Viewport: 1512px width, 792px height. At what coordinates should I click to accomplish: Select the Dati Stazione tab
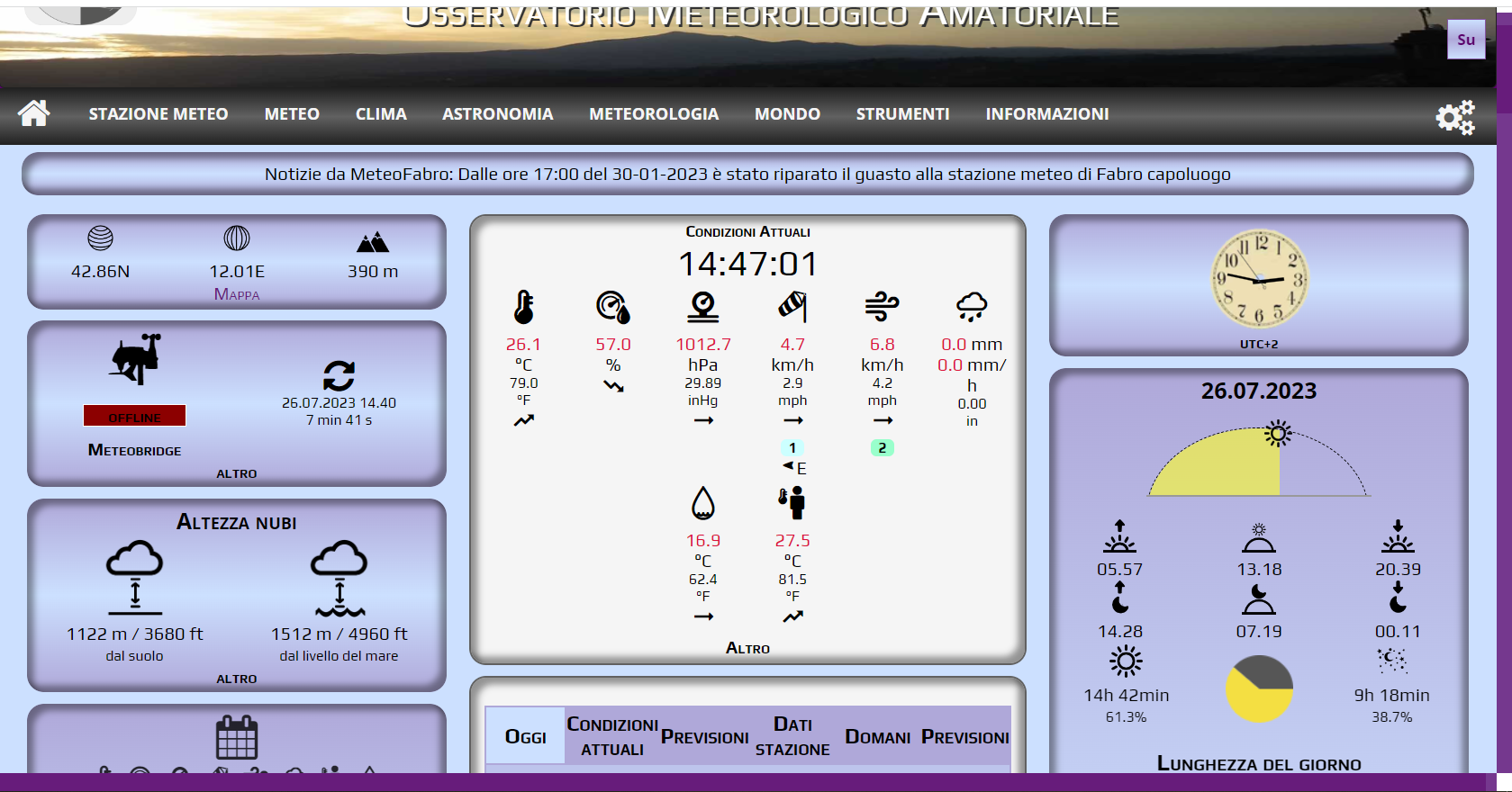792,736
